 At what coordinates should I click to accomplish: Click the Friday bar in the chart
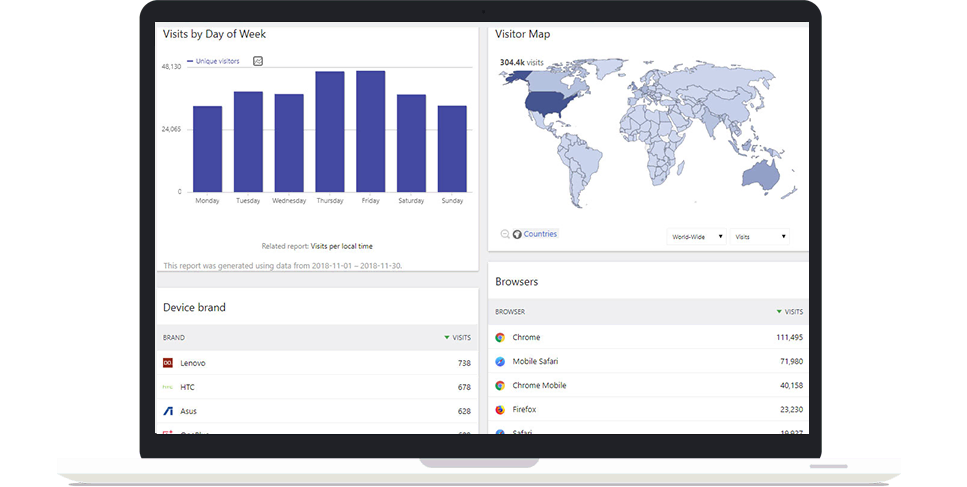pyautogui.click(x=370, y=131)
